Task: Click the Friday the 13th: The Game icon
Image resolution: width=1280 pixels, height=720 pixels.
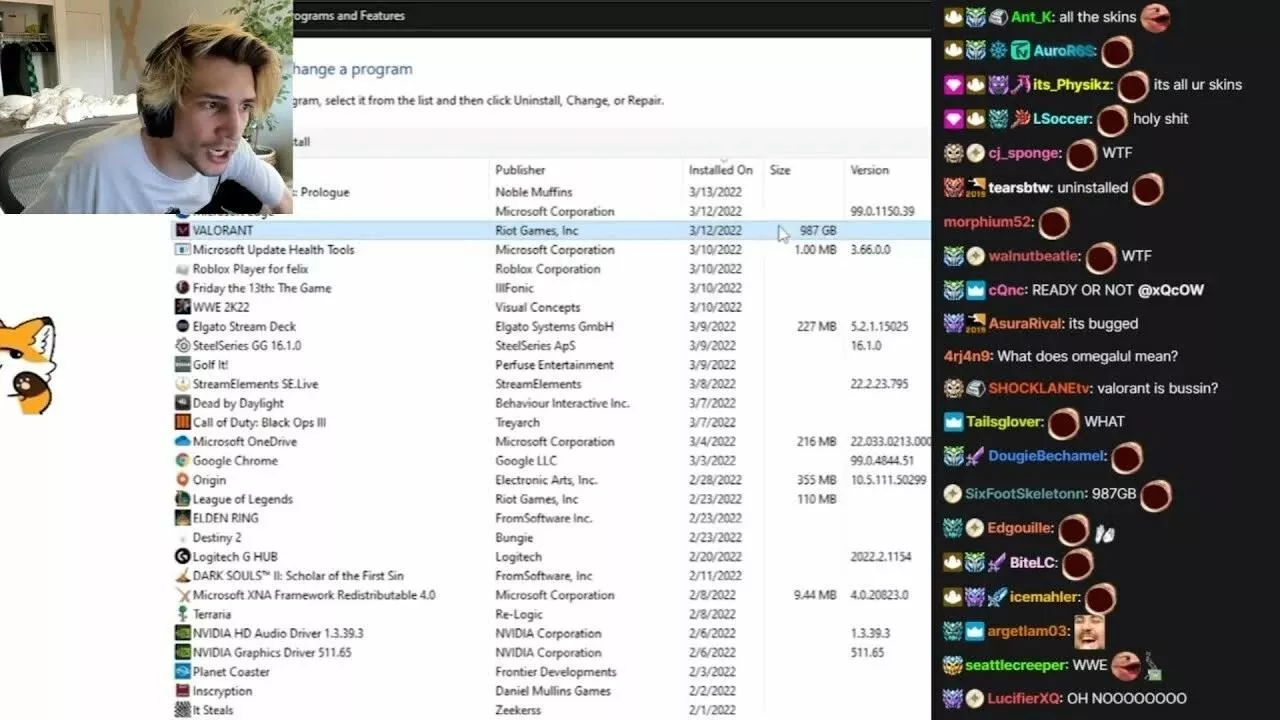Action: click(182, 288)
